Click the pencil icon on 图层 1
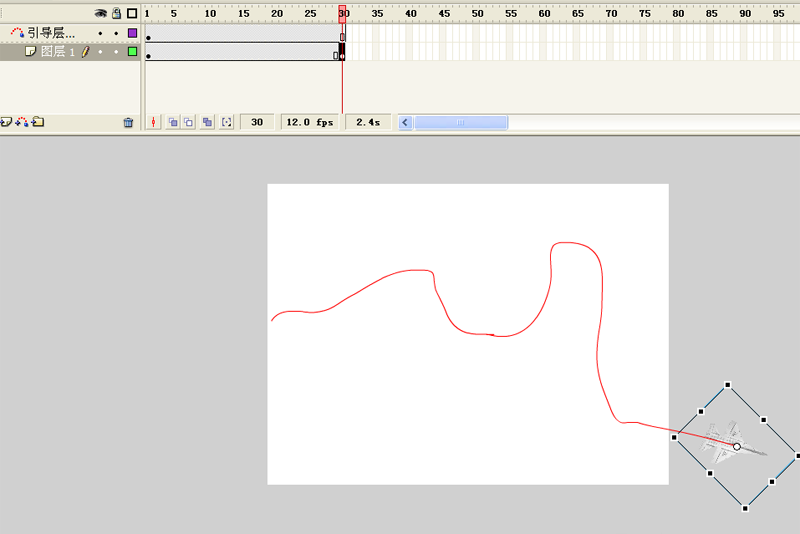This screenshot has width=800, height=534. [86, 52]
